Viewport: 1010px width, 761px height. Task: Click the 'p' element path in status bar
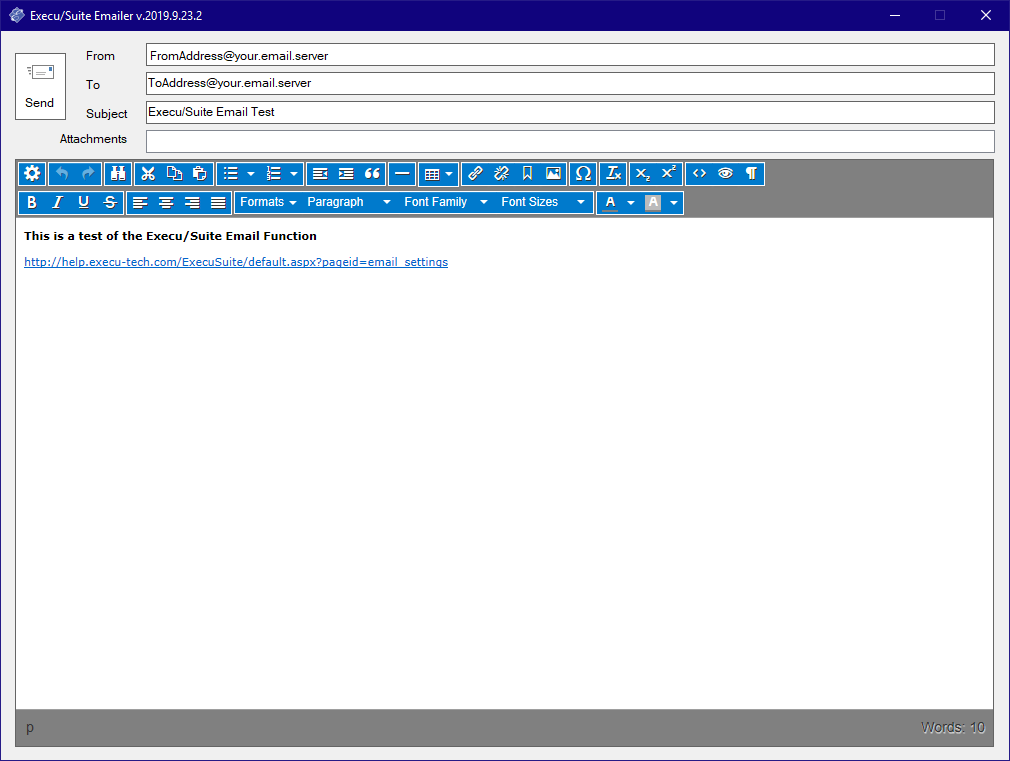coord(30,727)
